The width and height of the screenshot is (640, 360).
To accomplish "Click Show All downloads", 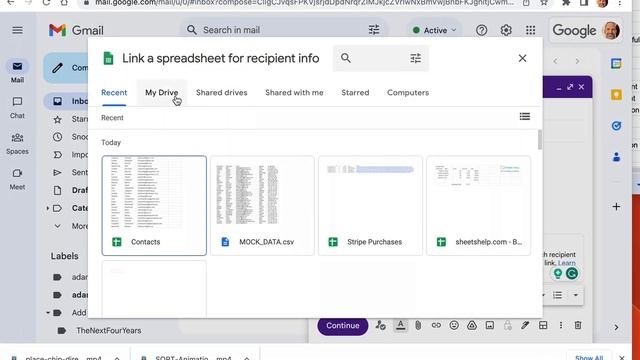I will 589,358.
